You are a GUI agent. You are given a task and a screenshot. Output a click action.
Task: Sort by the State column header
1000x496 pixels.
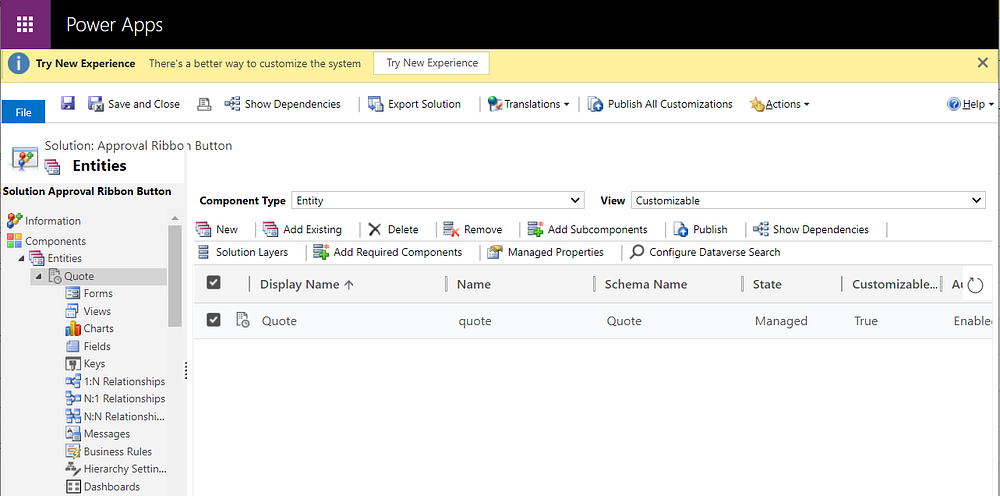click(767, 284)
